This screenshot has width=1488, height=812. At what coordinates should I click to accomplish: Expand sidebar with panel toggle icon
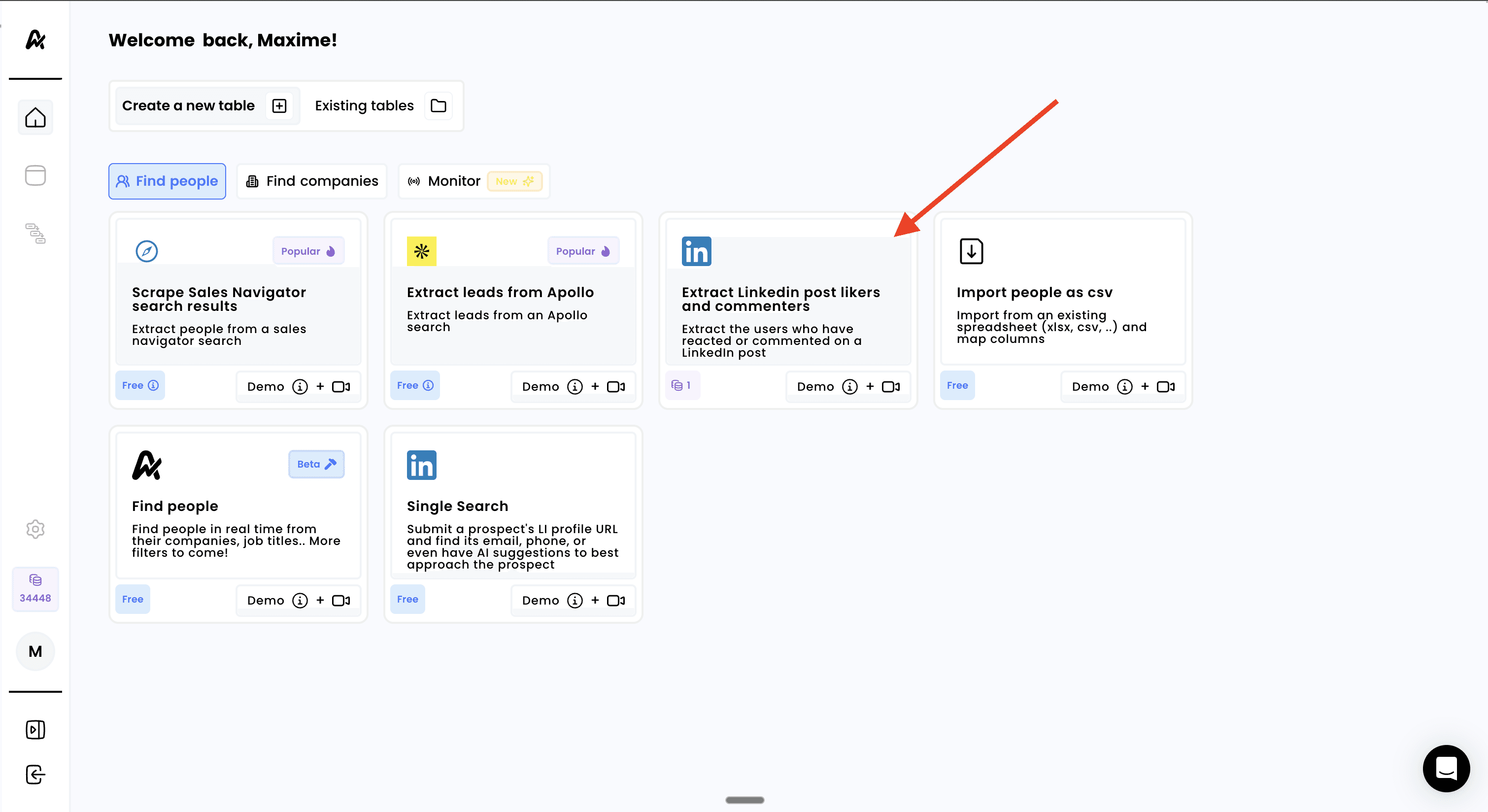tap(35, 729)
